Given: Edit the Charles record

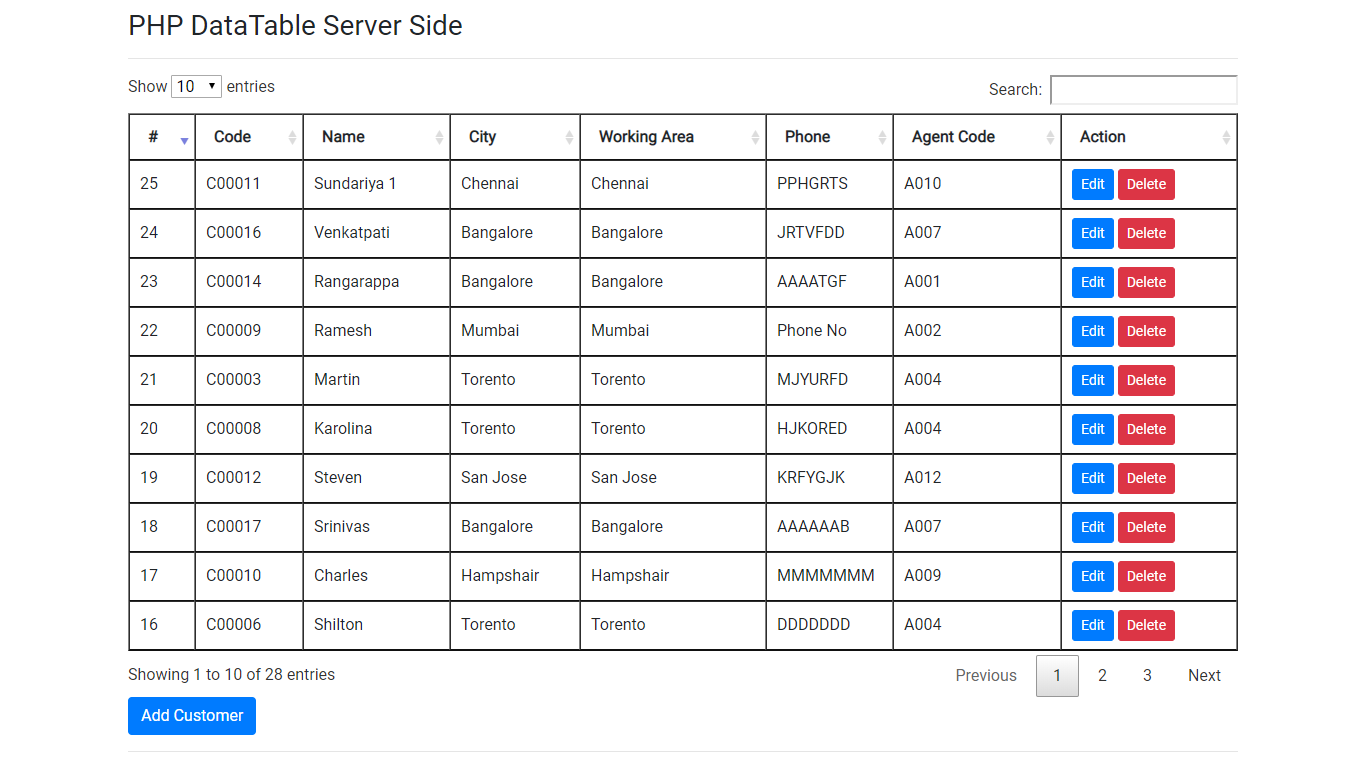Looking at the screenshot, I should click(1092, 576).
